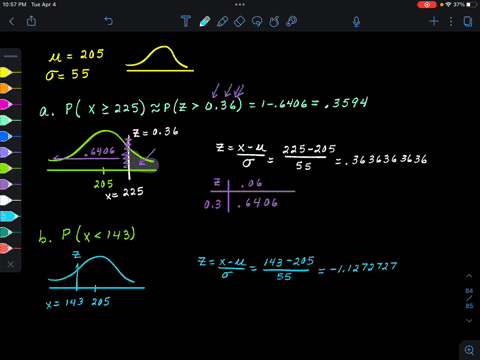This screenshot has height=360, width=480.
Task: Tap the red screen recording indicator
Action: pyautogui.click(x=427, y=5)
